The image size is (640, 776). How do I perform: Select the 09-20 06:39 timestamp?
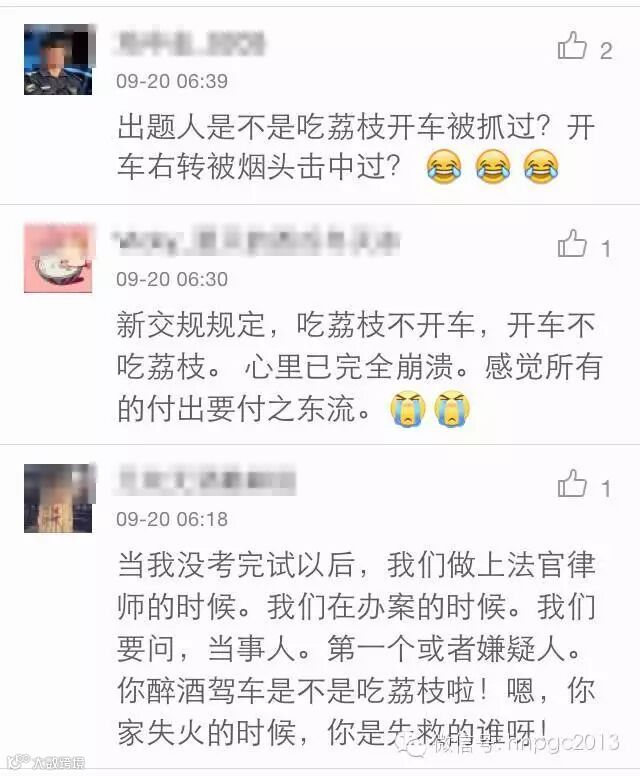[x=172, y=81]
